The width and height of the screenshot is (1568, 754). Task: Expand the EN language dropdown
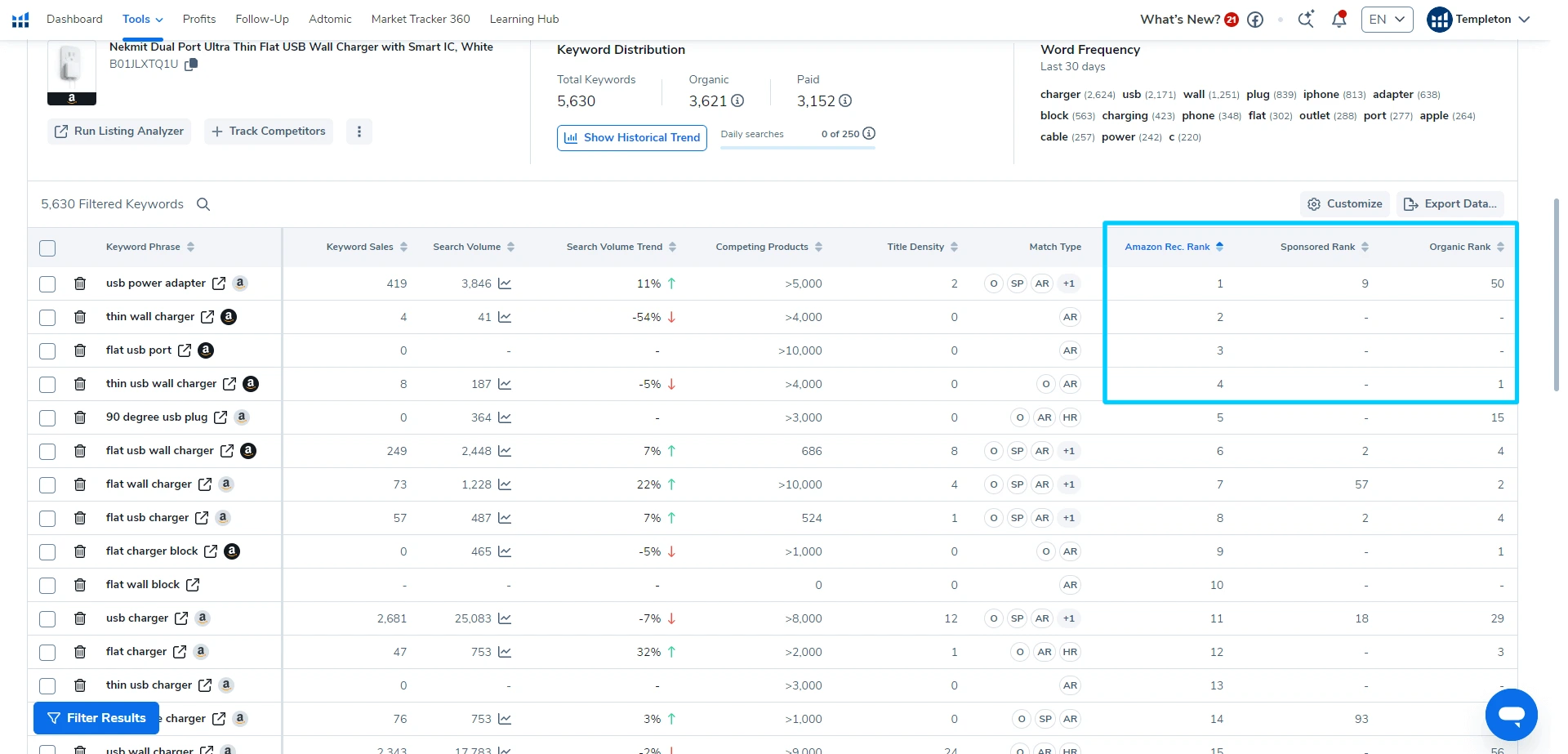[x=1387, y=20]
